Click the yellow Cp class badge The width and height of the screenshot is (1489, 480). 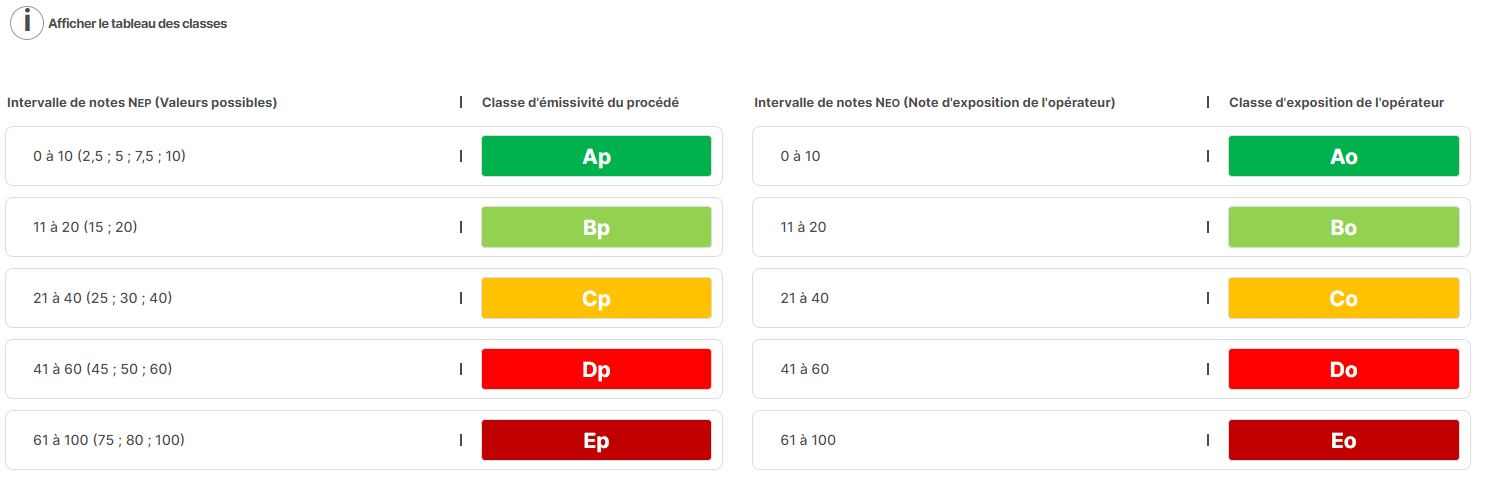(596, 298)
